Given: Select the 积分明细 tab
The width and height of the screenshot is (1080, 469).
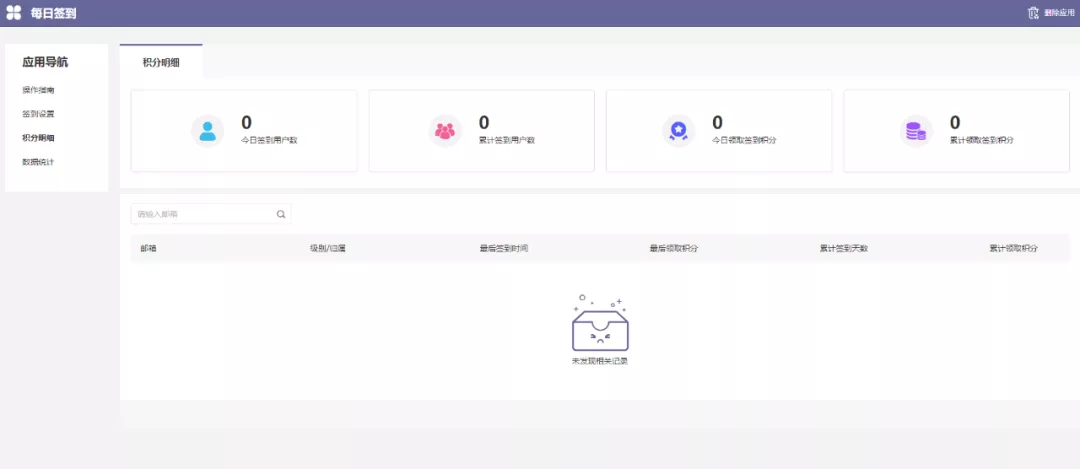Looking at the screenshot, I should coord(161,62).
